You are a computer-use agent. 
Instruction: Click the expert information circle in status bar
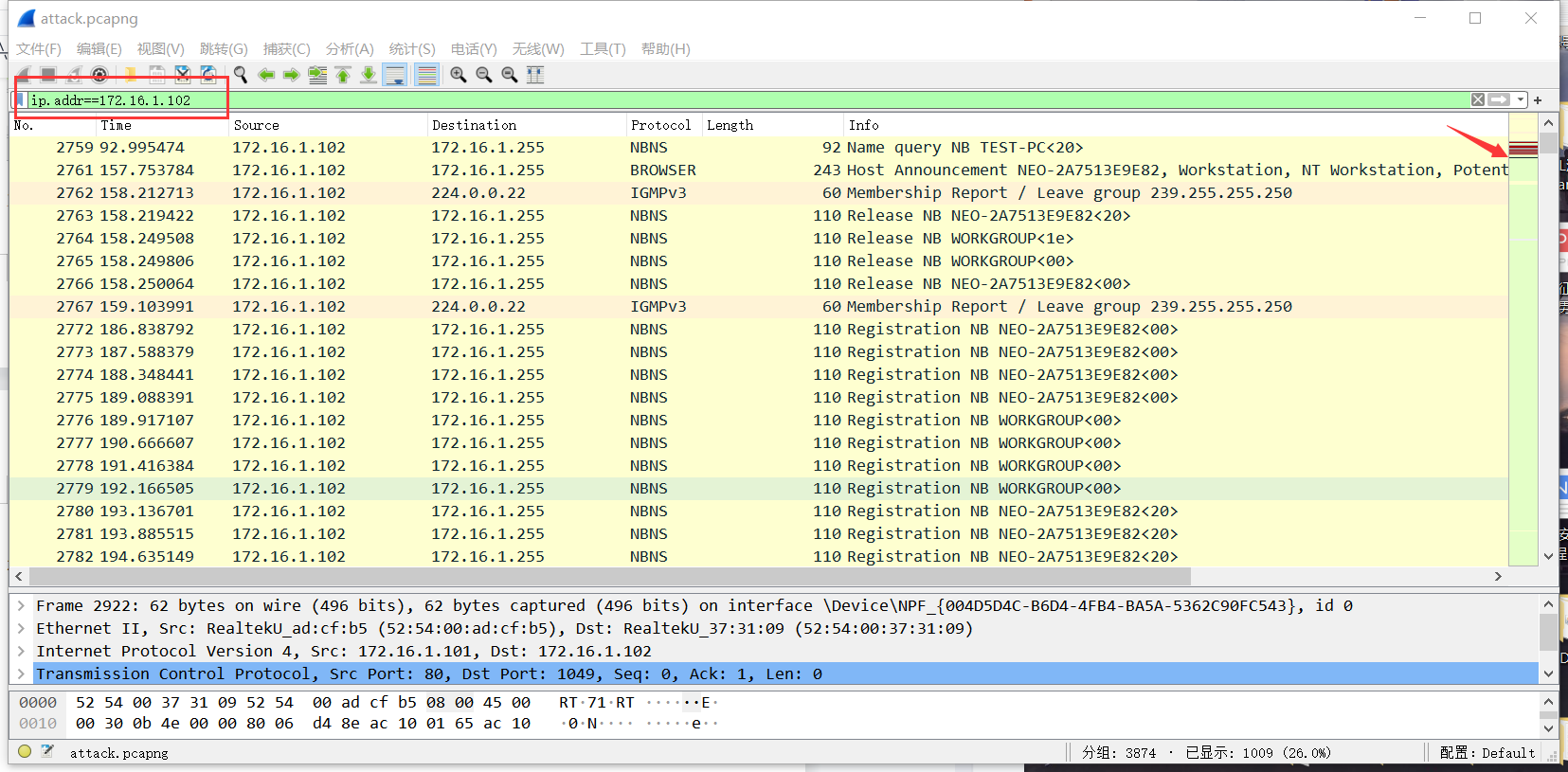pos(25,751)
